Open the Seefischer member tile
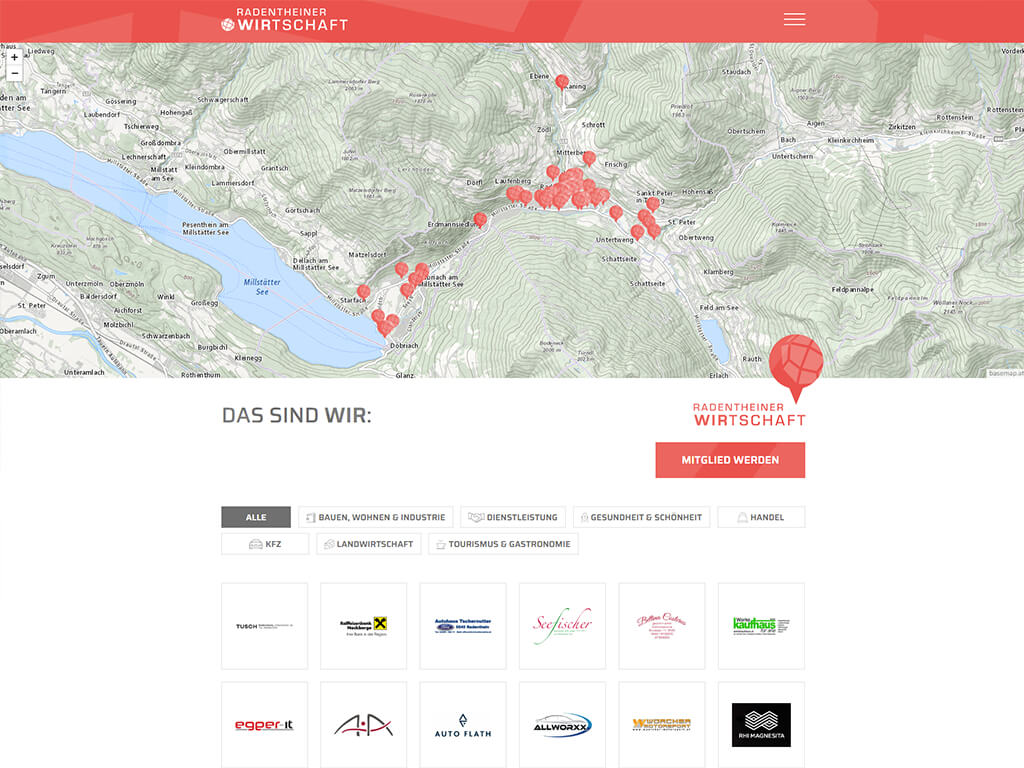This screenshot has width=1024, height=768. (562, 626)
